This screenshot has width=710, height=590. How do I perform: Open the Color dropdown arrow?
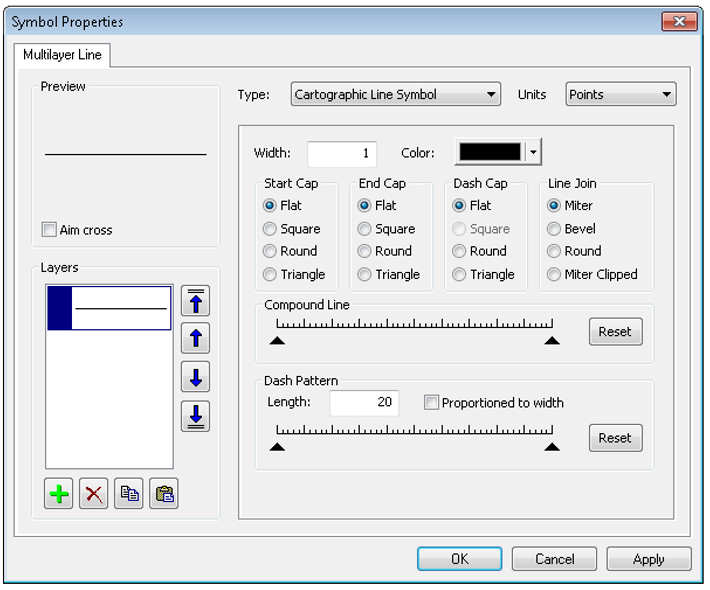coord(533,153)
